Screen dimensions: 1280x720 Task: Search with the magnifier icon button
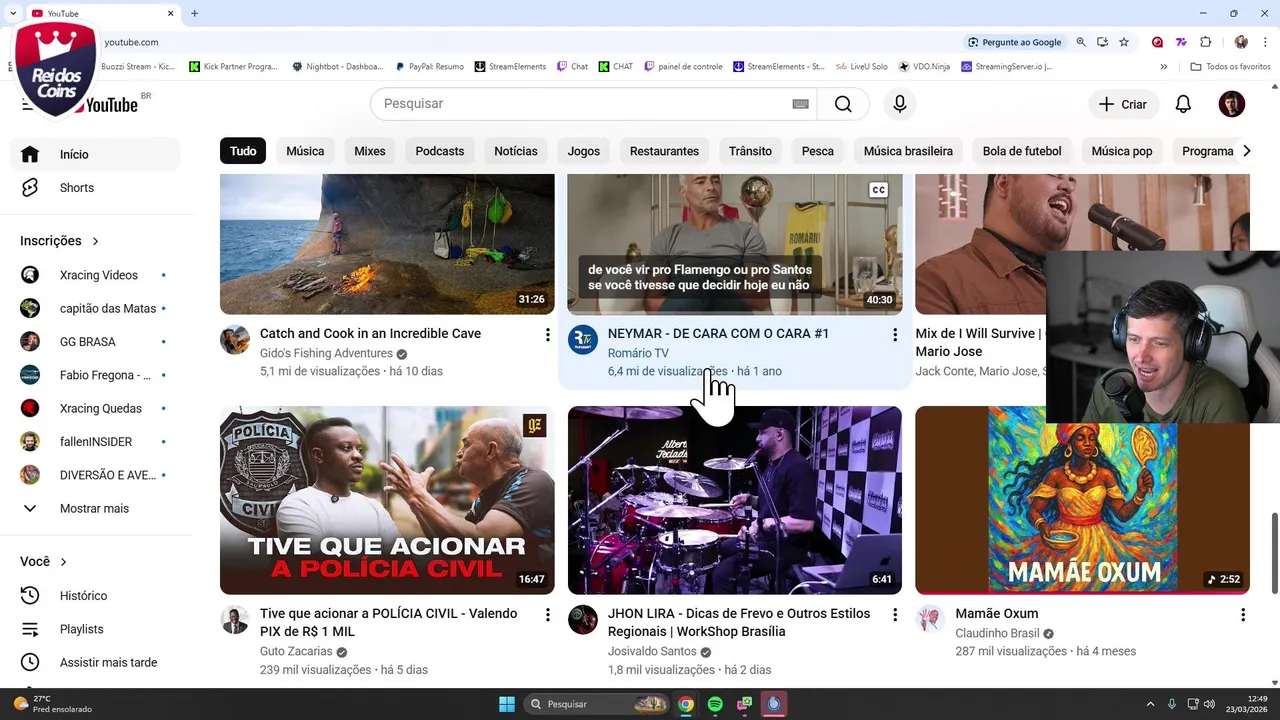pos(843,104)
